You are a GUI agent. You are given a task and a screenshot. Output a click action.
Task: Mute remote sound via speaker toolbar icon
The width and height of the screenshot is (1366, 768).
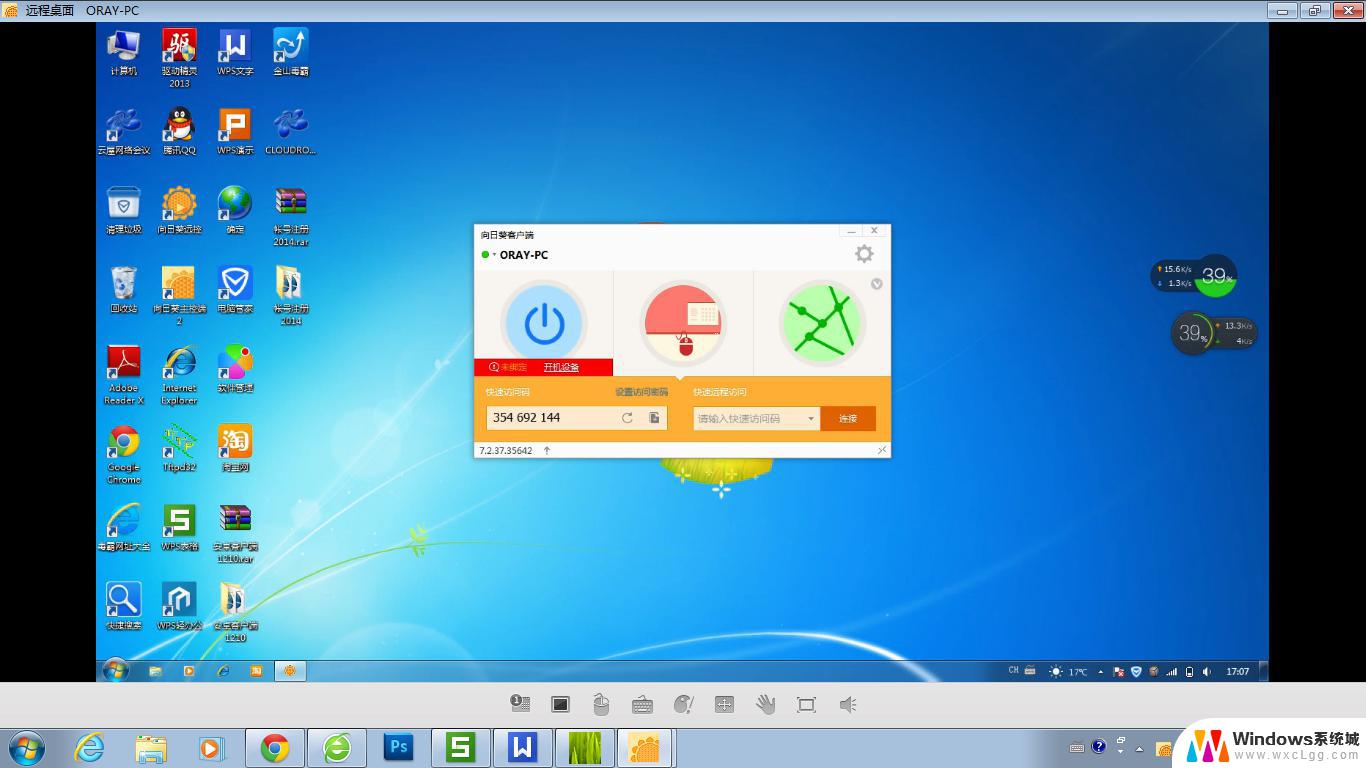tap(848, 704)
